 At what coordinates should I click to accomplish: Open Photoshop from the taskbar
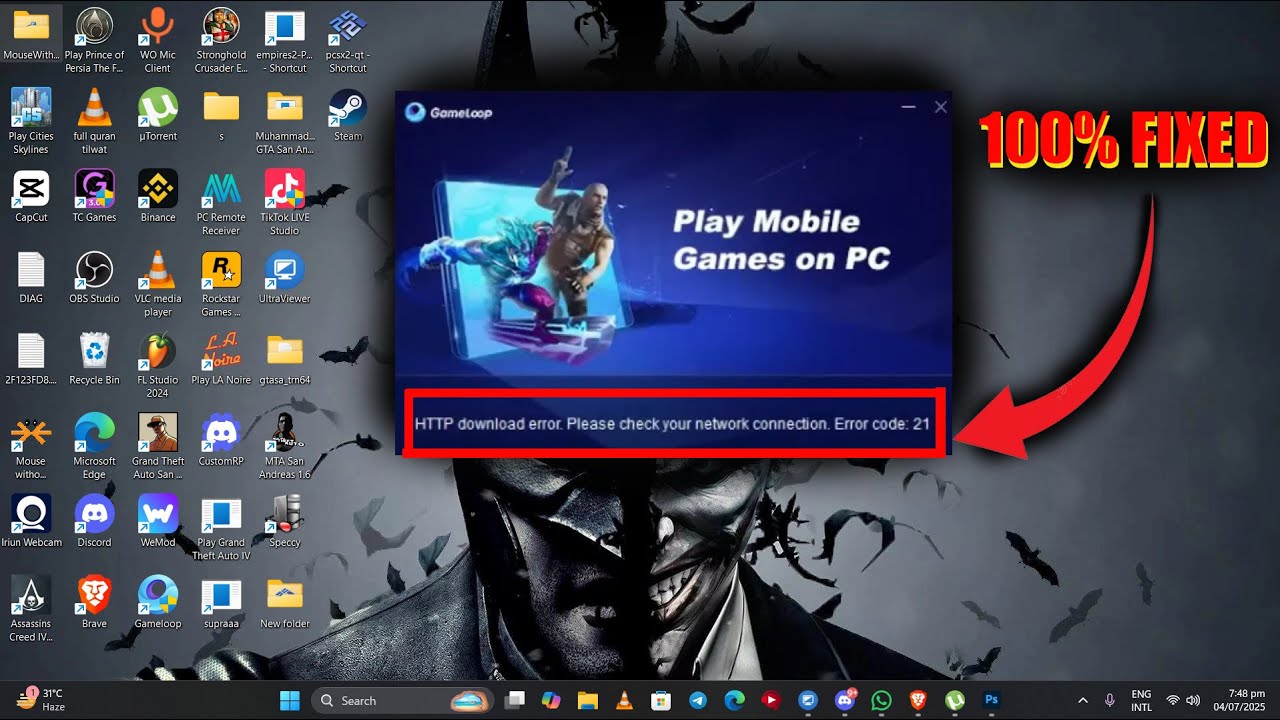pos(991,700)
